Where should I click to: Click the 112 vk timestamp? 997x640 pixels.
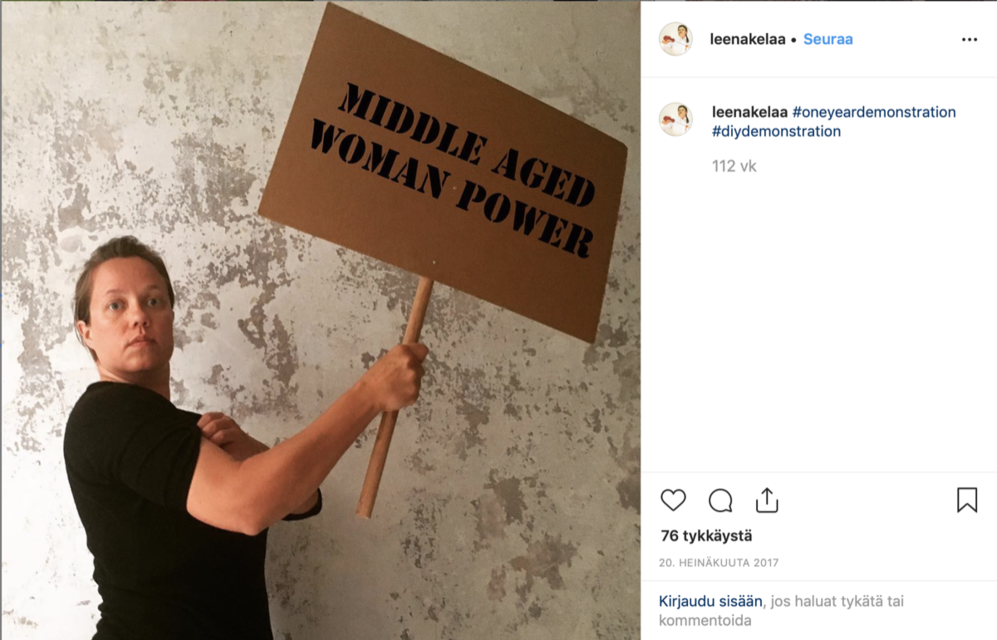734,167
